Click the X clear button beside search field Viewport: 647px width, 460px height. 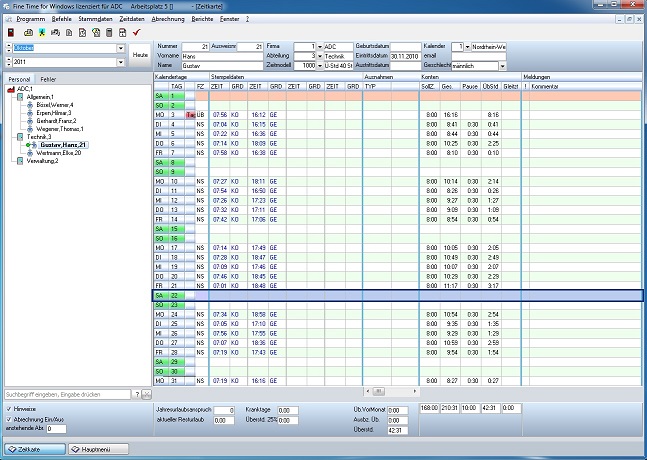tap(146, 395)
